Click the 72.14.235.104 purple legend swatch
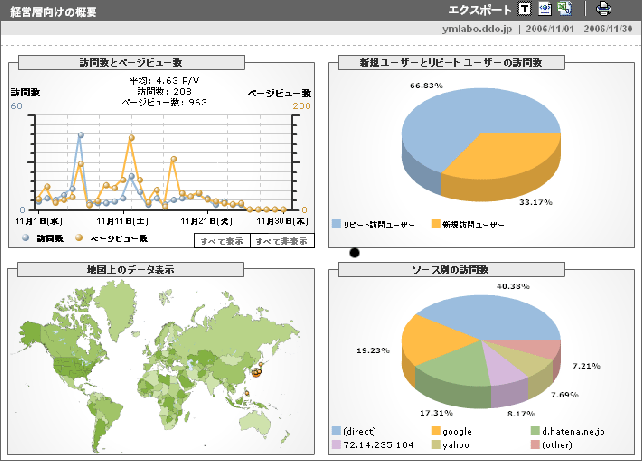642x461 pixels. pos(336,444)
